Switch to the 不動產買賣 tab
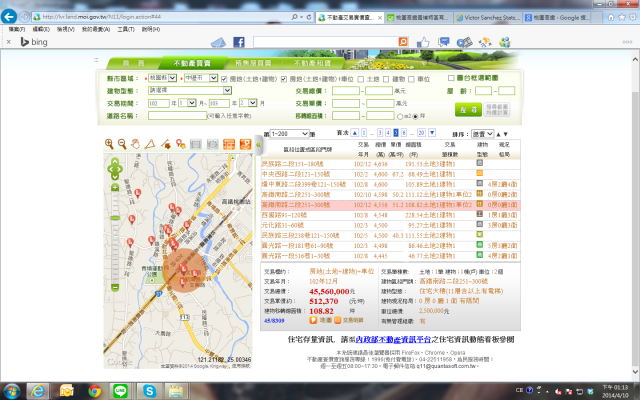 point(192,63)
